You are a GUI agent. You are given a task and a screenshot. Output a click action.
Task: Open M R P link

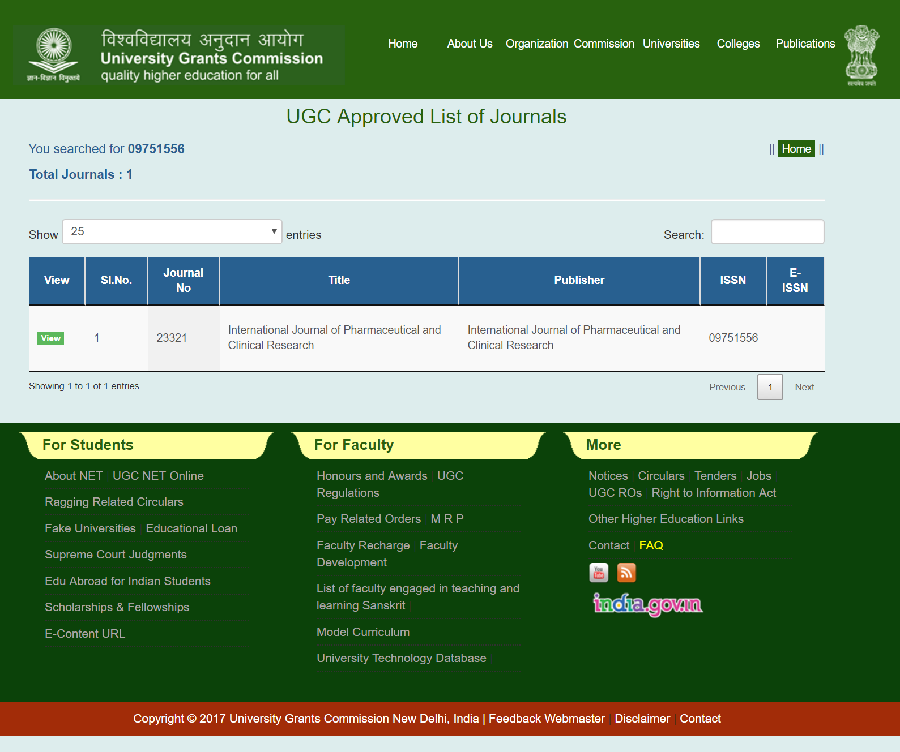pyautogui.click(x=447, y=519)
